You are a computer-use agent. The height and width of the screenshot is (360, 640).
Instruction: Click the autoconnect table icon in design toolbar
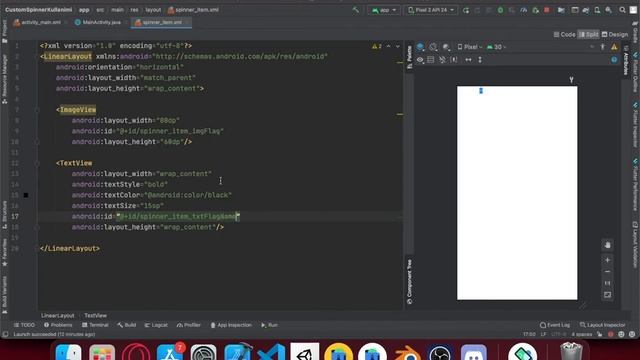click(431, 60)
